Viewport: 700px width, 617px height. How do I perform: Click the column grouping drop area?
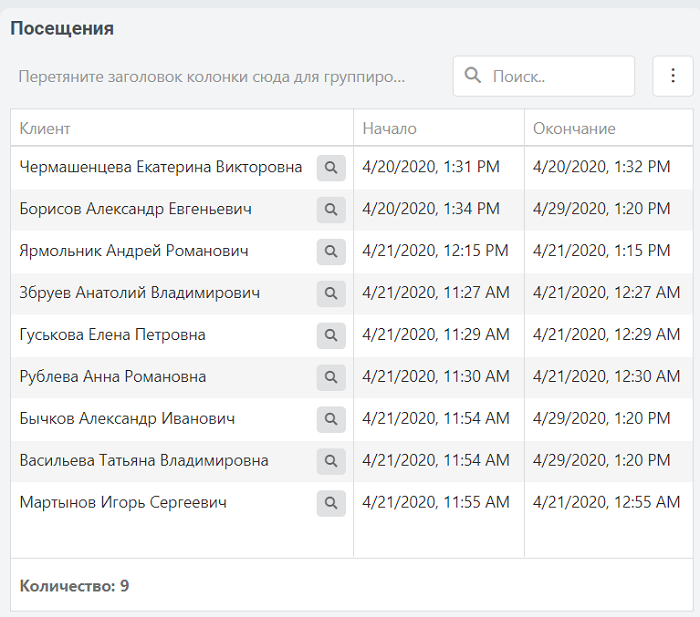pos(212,77)
